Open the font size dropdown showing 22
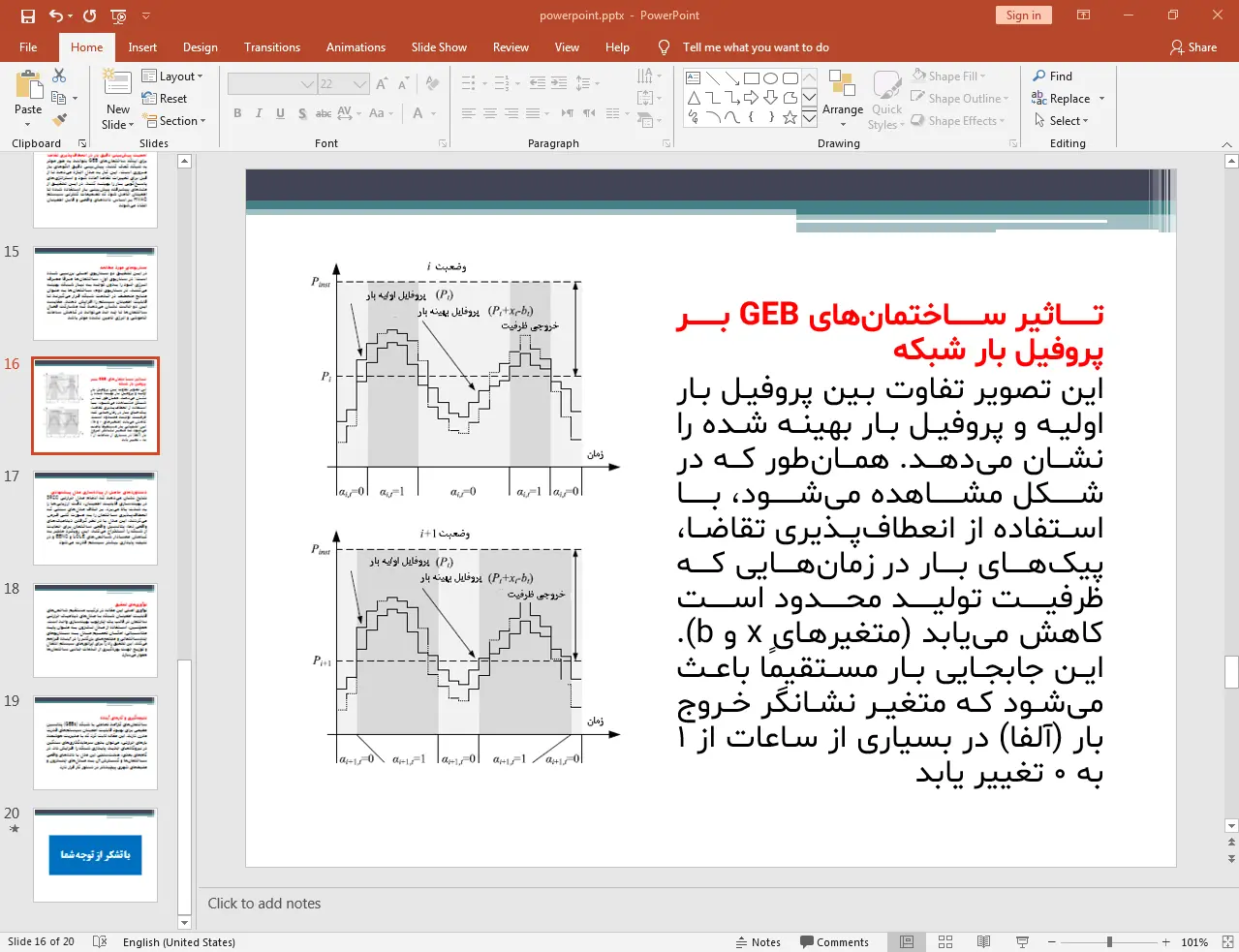The height and width of the screenshot is (952, 1239). [359, 84]
